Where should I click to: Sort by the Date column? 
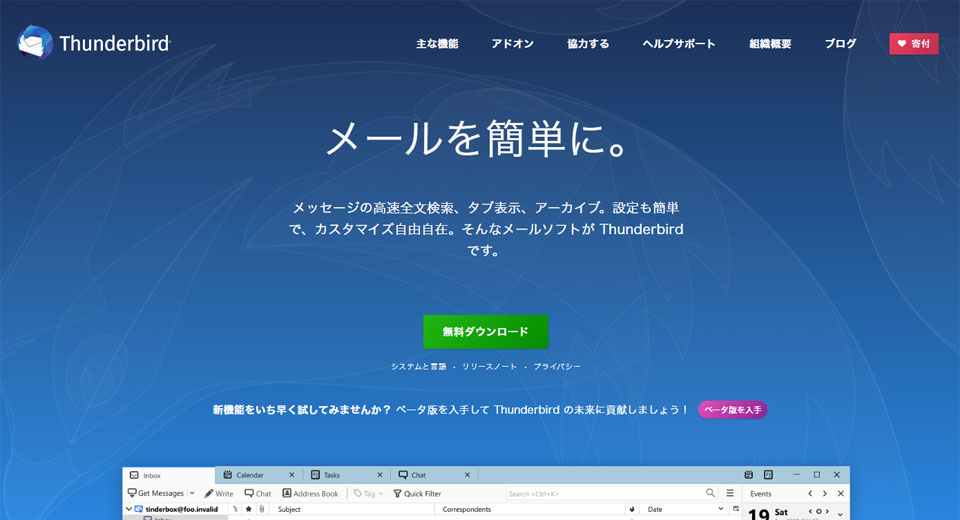pyautogui.click(x=684, y=509)
